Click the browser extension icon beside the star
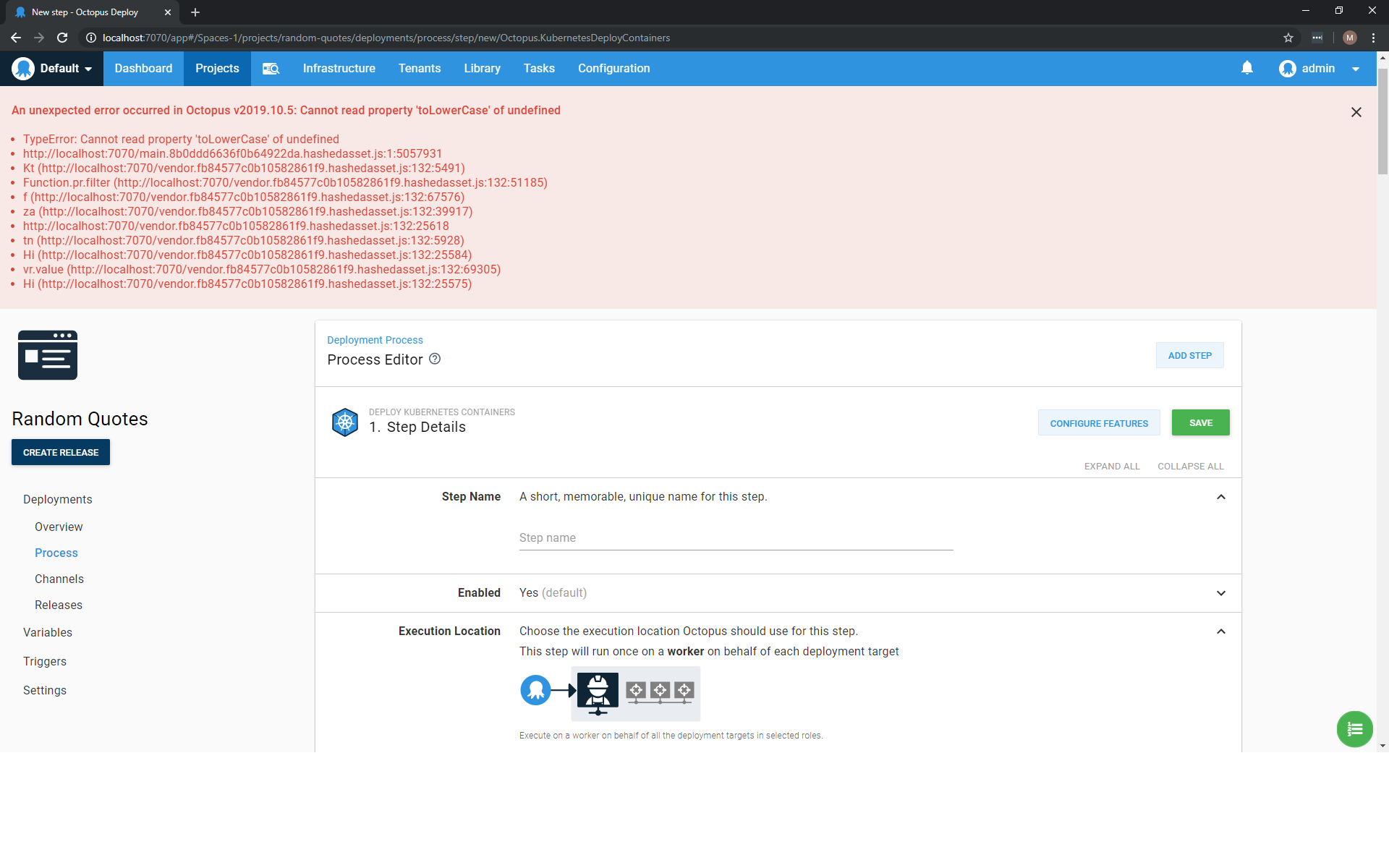 click(1317, 38)
